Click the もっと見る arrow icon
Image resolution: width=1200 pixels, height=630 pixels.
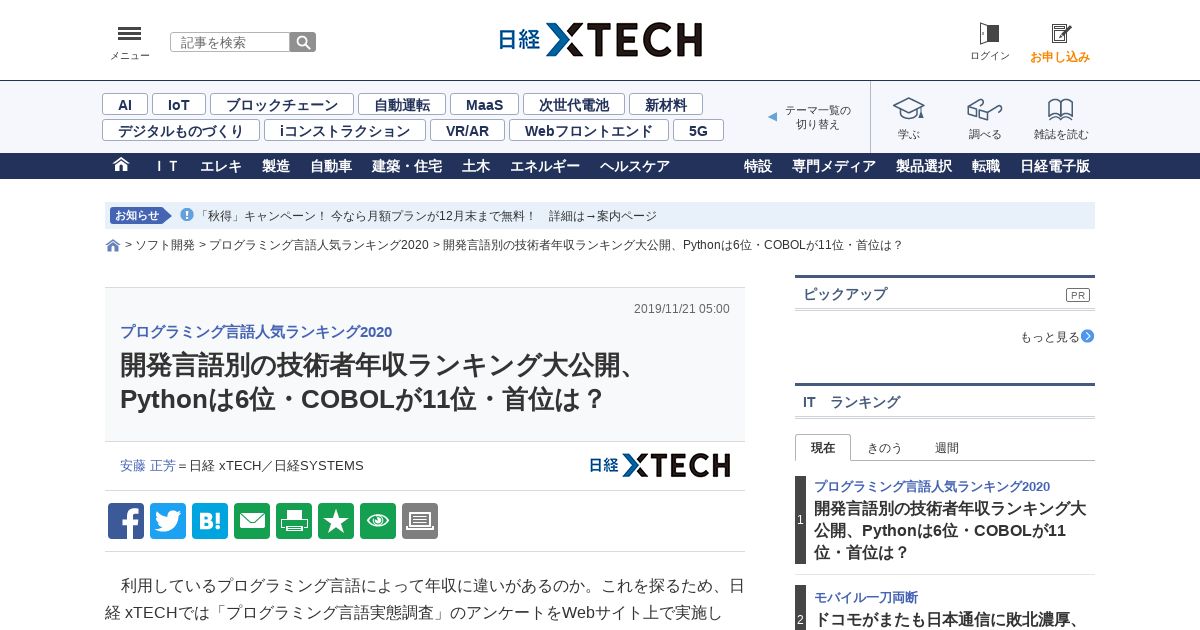click(1087, 337)
